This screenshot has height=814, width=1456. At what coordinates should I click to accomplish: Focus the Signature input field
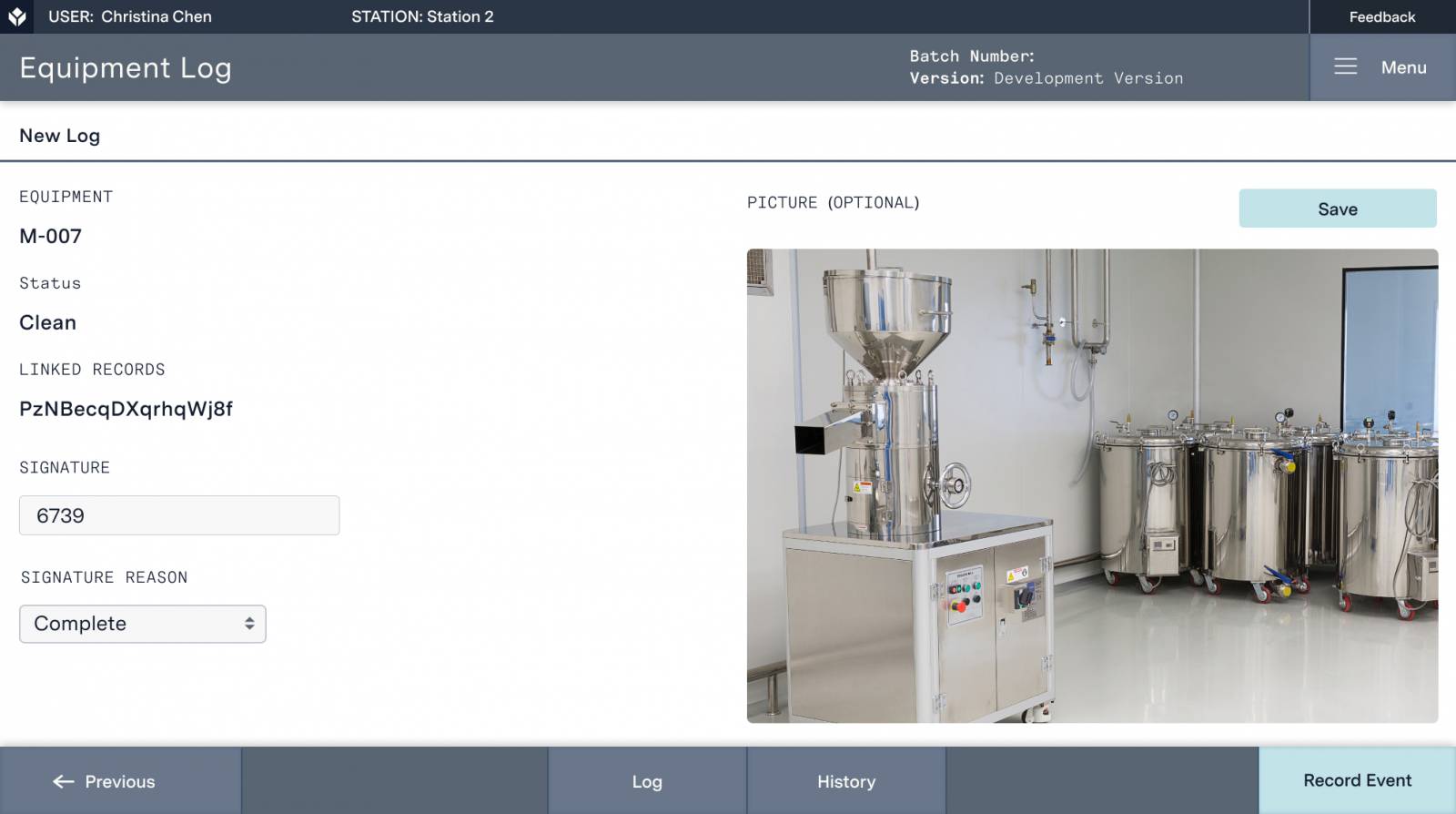[179, 515]
